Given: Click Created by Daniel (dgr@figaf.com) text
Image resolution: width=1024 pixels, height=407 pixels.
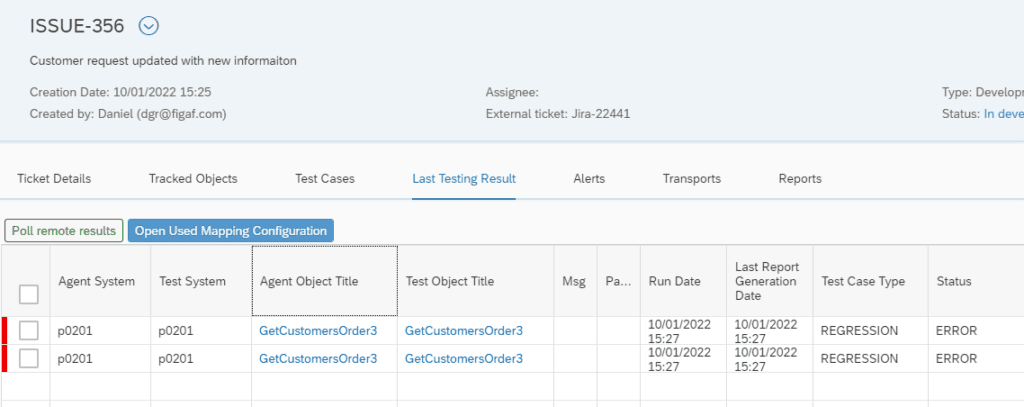Looking at the screenshot, I should point(128,114).
